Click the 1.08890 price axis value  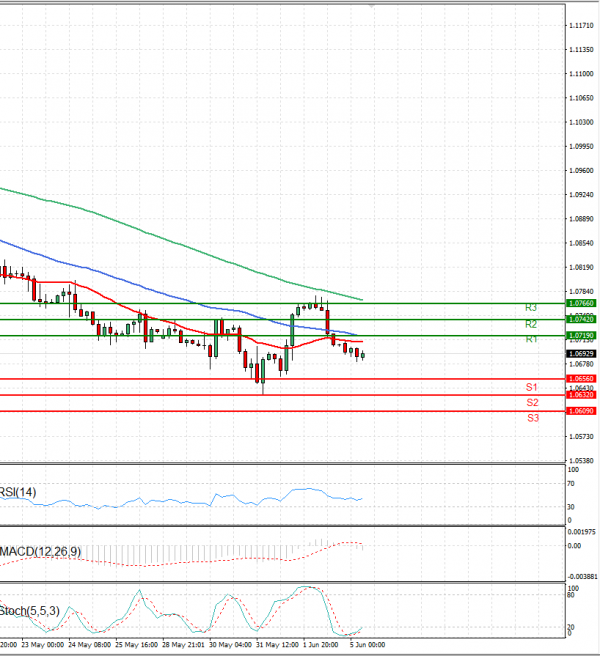point(581,219)
